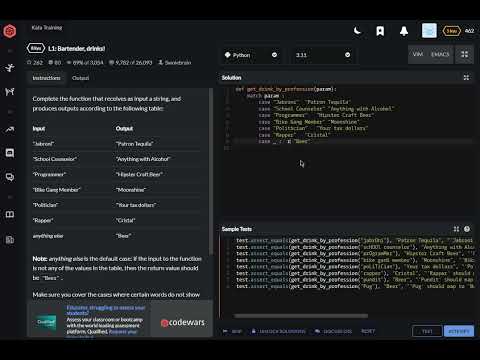Click the "Patron Tequila" output cell
This screenshot has width=480, height=360.
click(134, 144)
